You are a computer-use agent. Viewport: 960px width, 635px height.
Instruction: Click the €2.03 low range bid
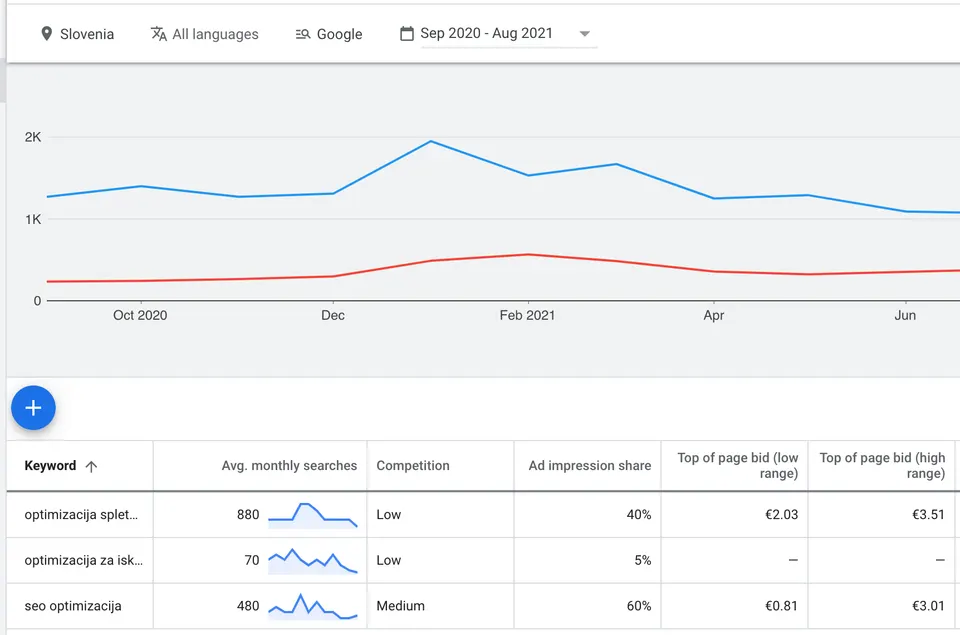coord(781,515)
